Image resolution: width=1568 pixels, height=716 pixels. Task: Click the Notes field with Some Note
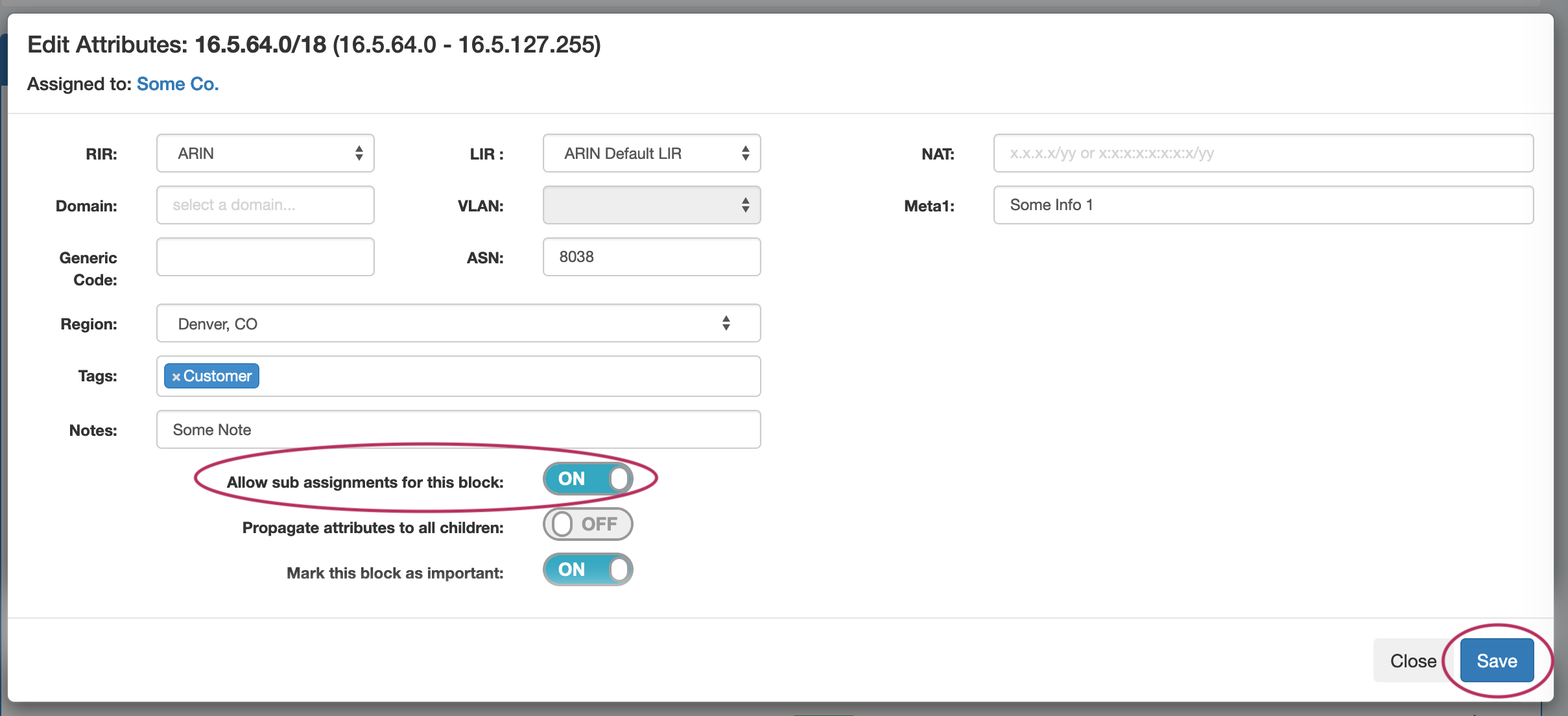tap(458, 429)
